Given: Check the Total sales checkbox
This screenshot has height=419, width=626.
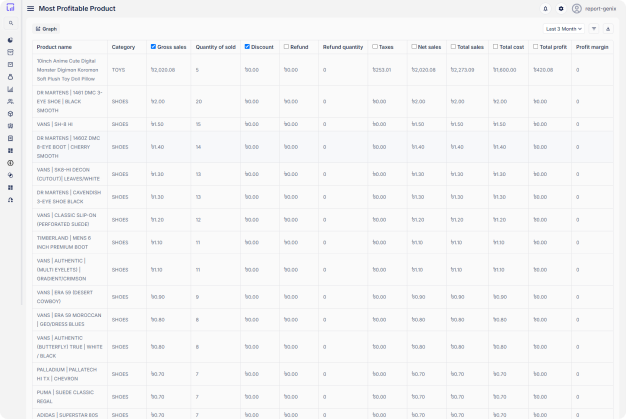Looking at the screenshot, I should pyautogui.click(x=453, y=47).
